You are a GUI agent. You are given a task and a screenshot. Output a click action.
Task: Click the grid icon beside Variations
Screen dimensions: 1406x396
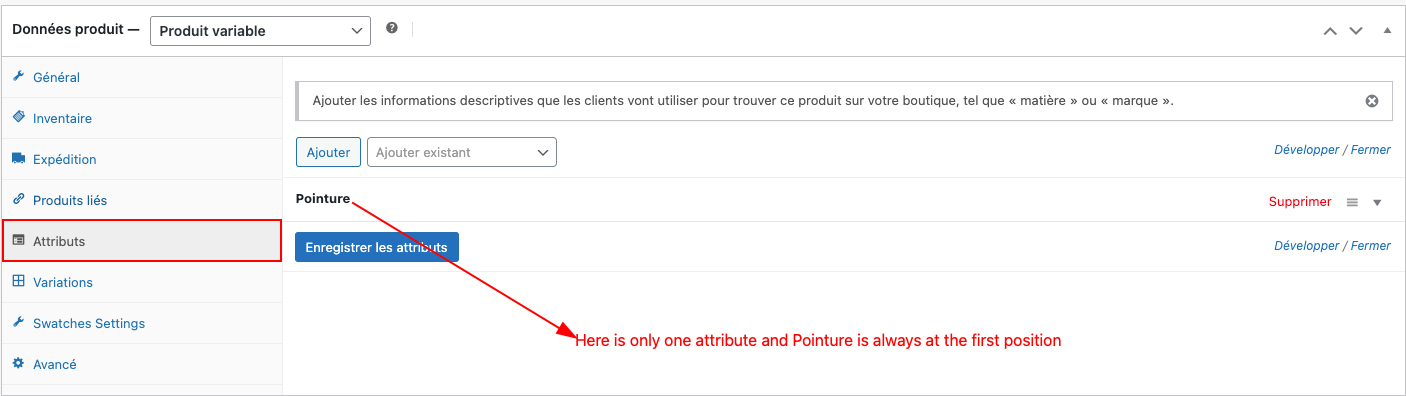pos(18,281)
